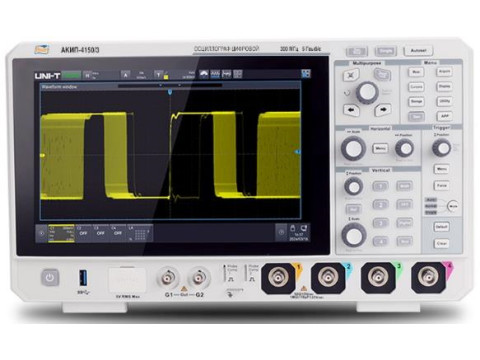Click the Vertical Position knob
This screenshot has height=360, width=480.
coord(353,186)
